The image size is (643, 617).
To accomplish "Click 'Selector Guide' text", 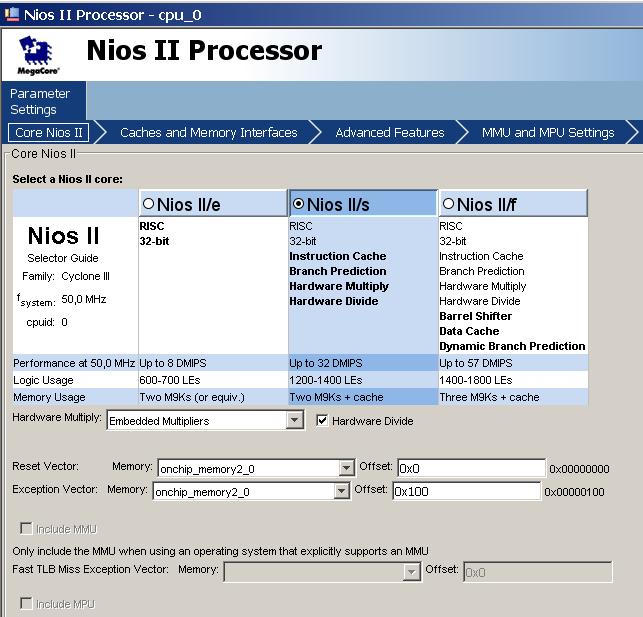I will point(63,258).
